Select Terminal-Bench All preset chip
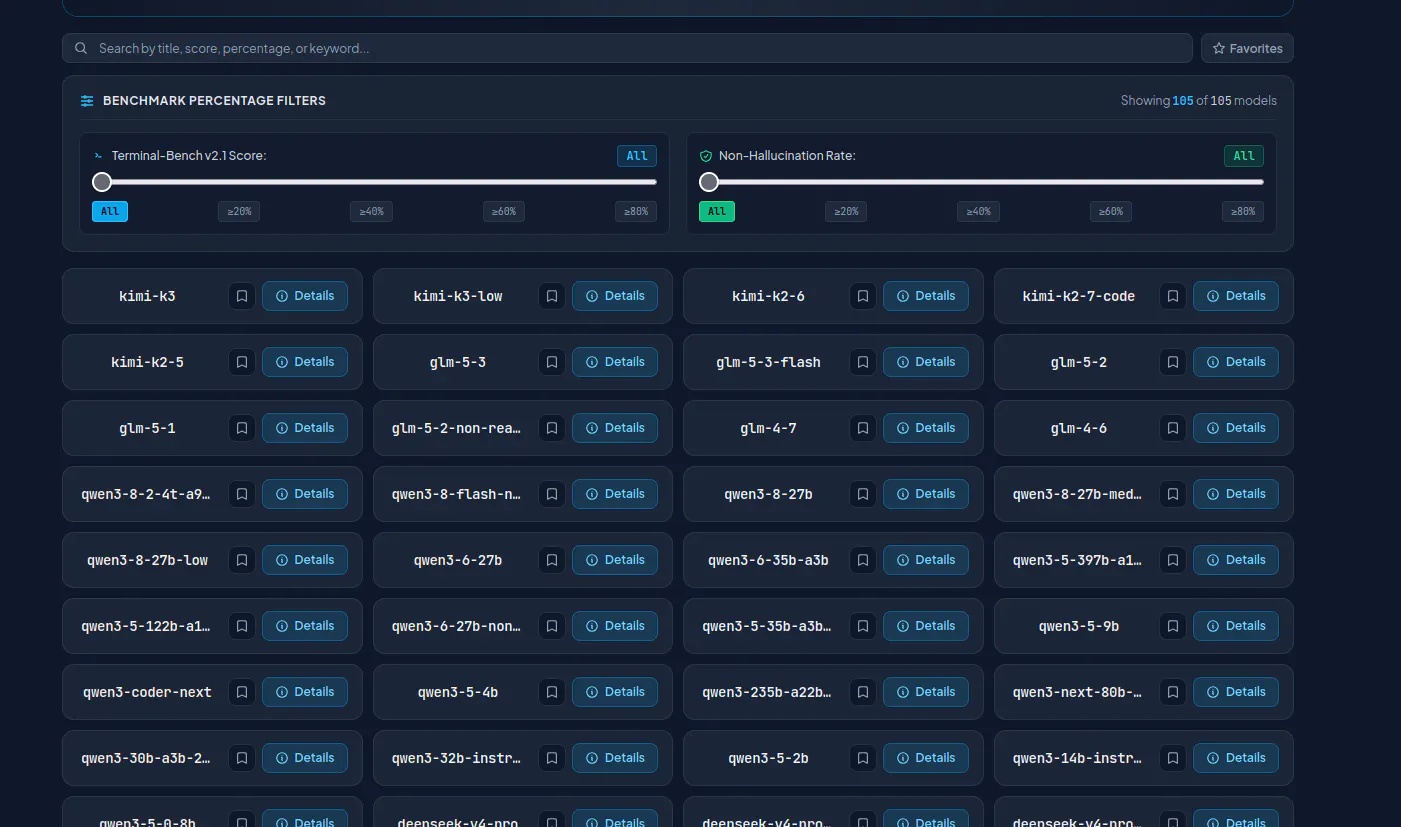The height and width of the screenshot is (827, 1401). [x=110, y=212]
